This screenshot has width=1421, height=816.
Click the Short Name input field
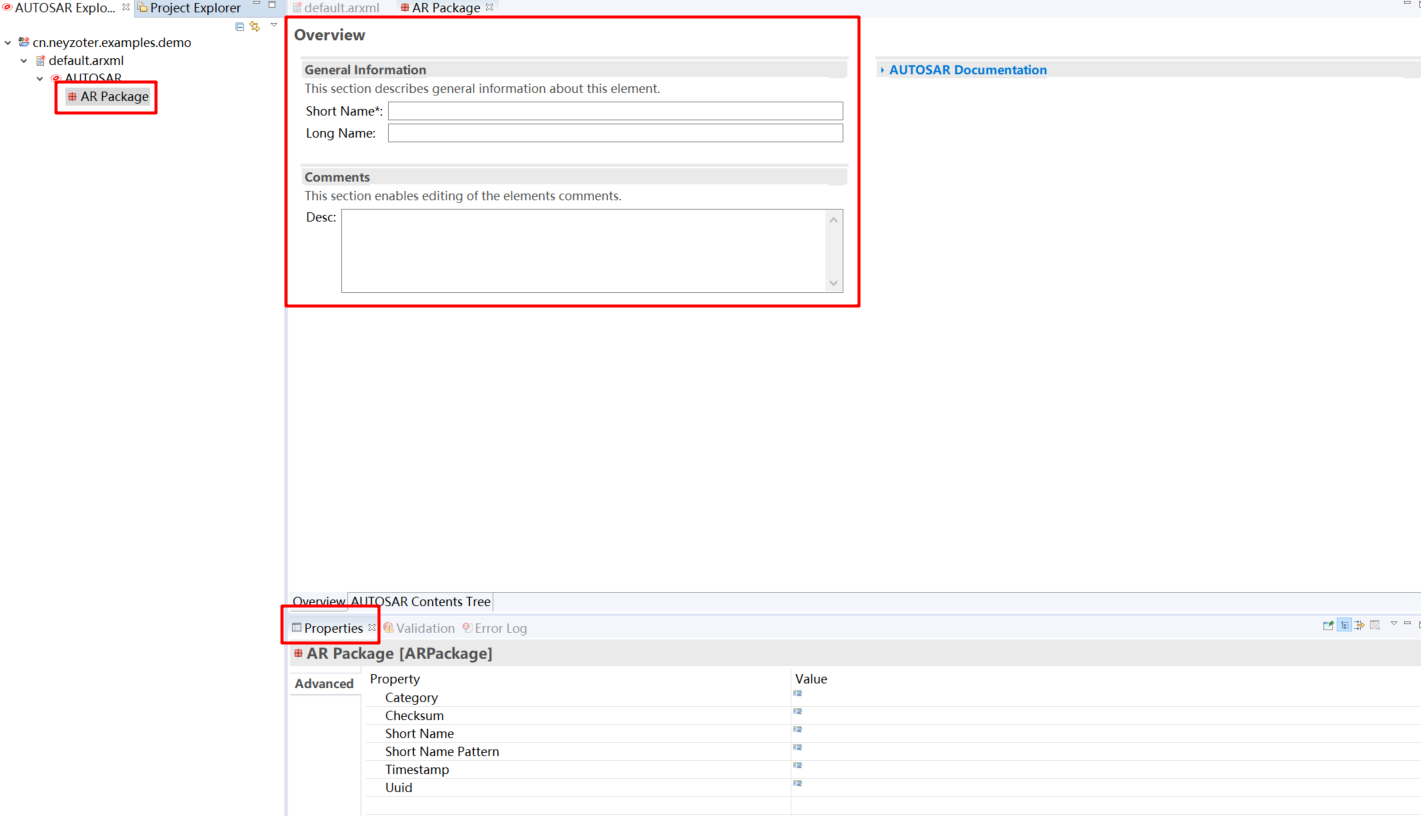(615, 111)
